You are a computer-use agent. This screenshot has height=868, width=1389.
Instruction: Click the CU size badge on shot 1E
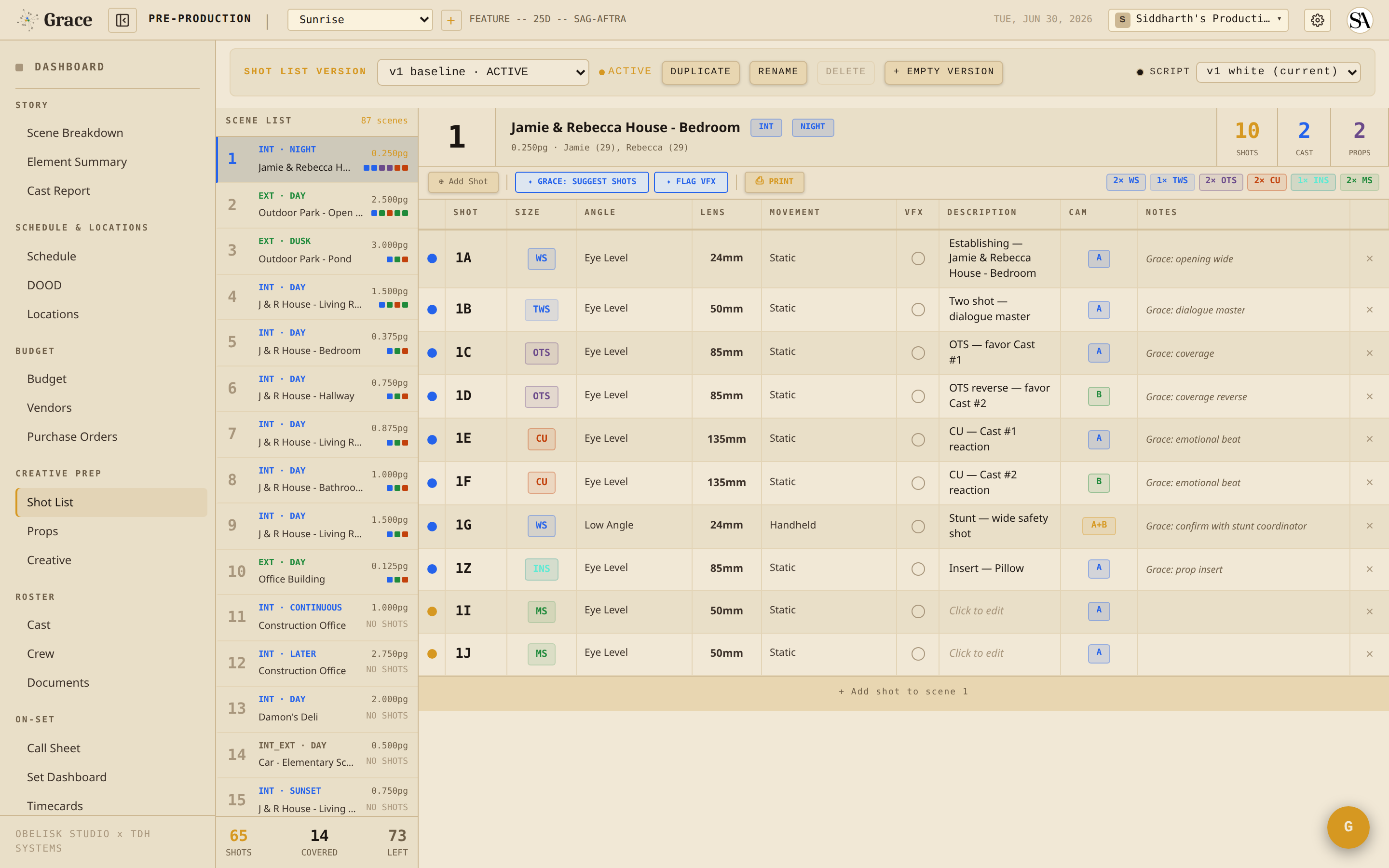[541, 439]
